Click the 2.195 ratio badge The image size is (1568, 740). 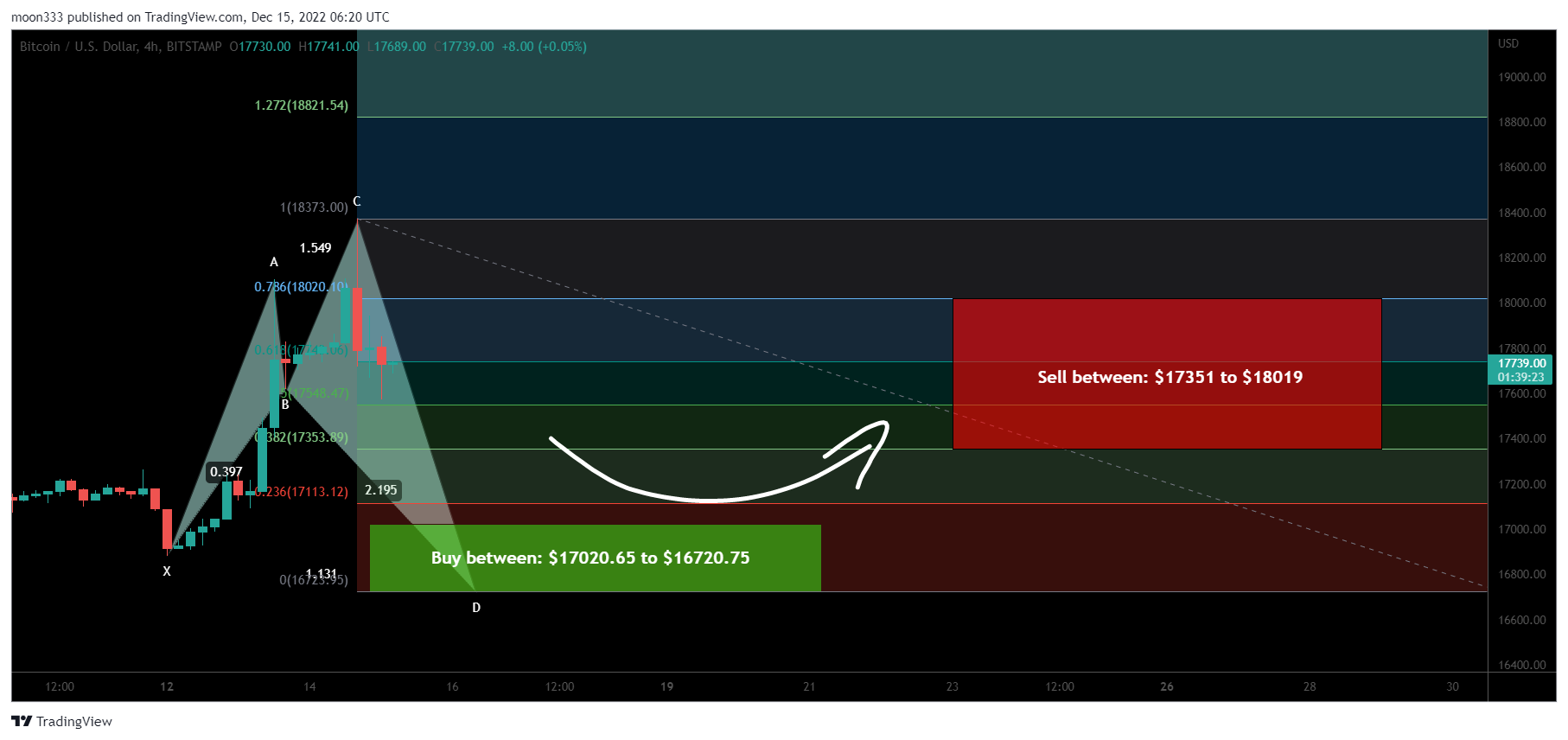(381, 490)
